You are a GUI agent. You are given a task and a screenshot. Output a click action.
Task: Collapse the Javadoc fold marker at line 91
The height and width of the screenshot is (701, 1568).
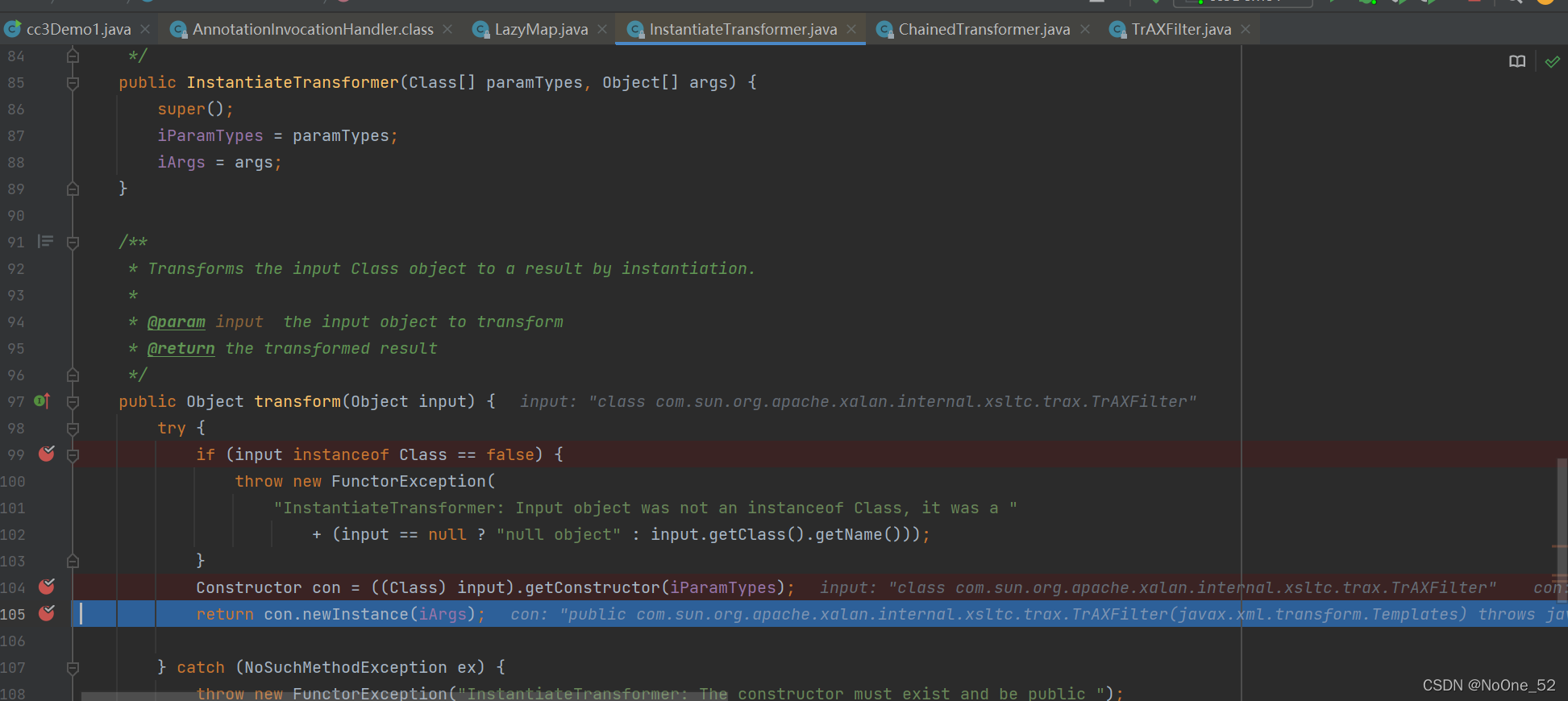(x=73, y=242)
